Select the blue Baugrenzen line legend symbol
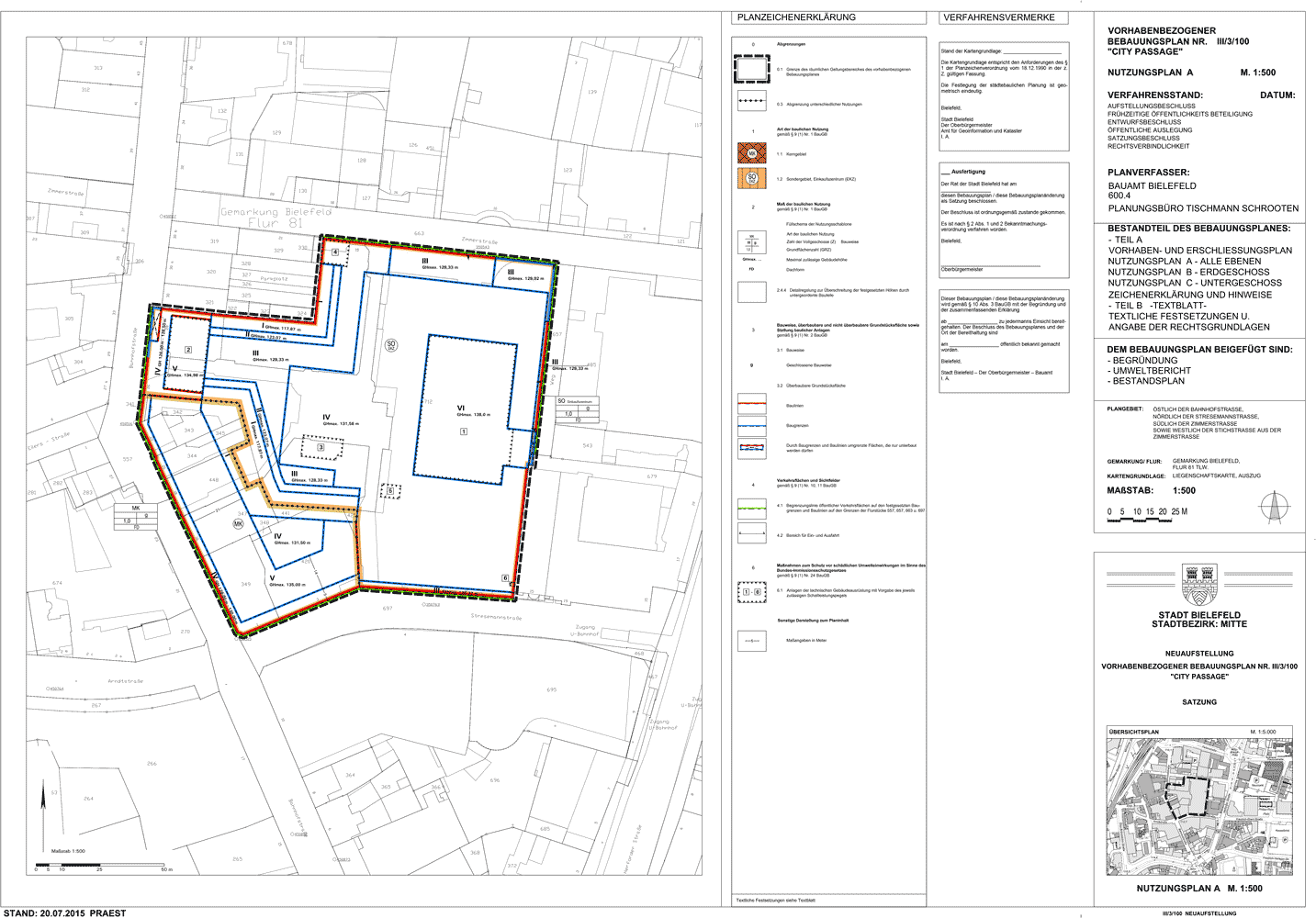 pyautogui.click(x=751, y=425)
